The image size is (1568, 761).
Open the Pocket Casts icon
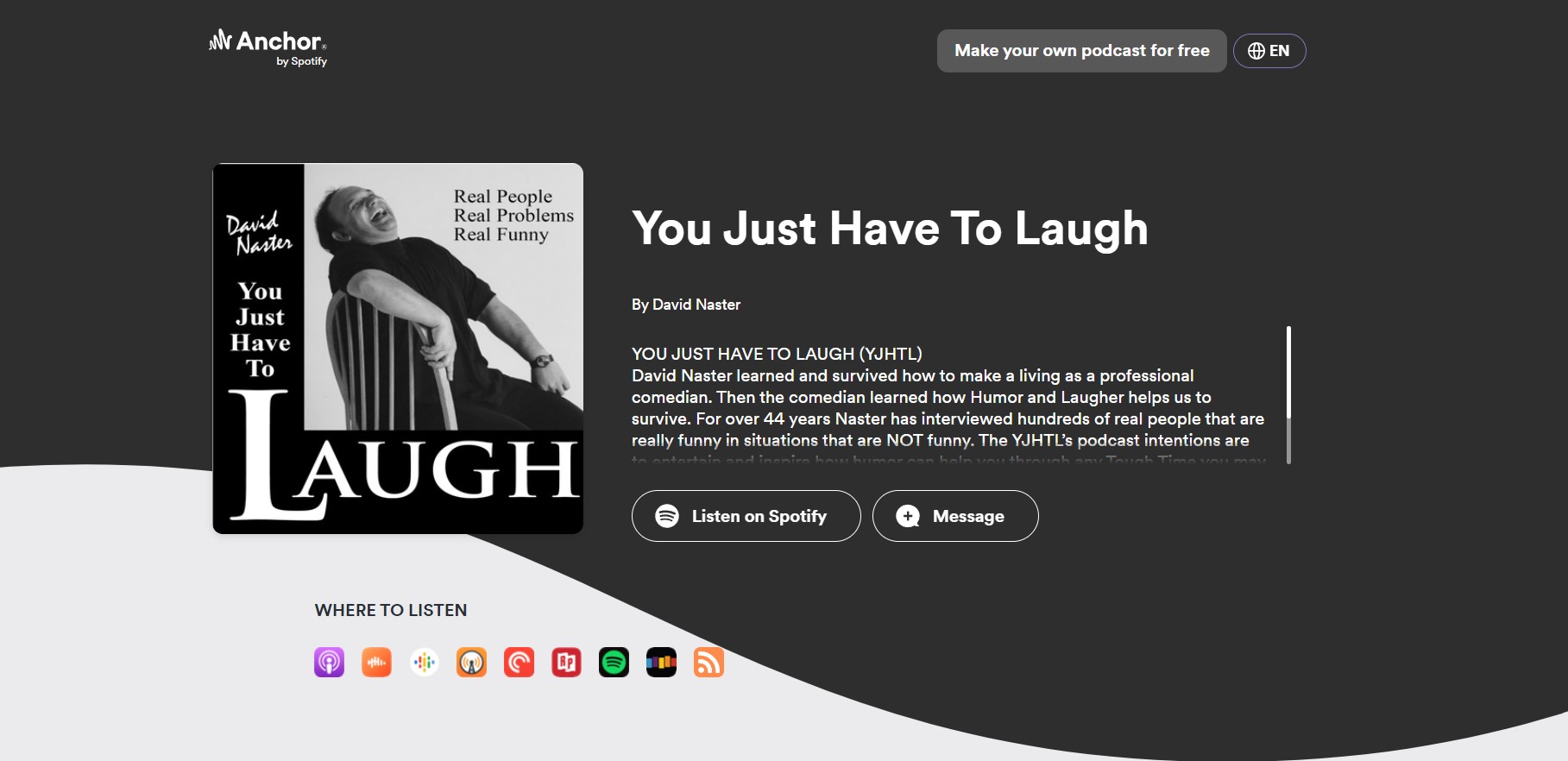point(519,663)
